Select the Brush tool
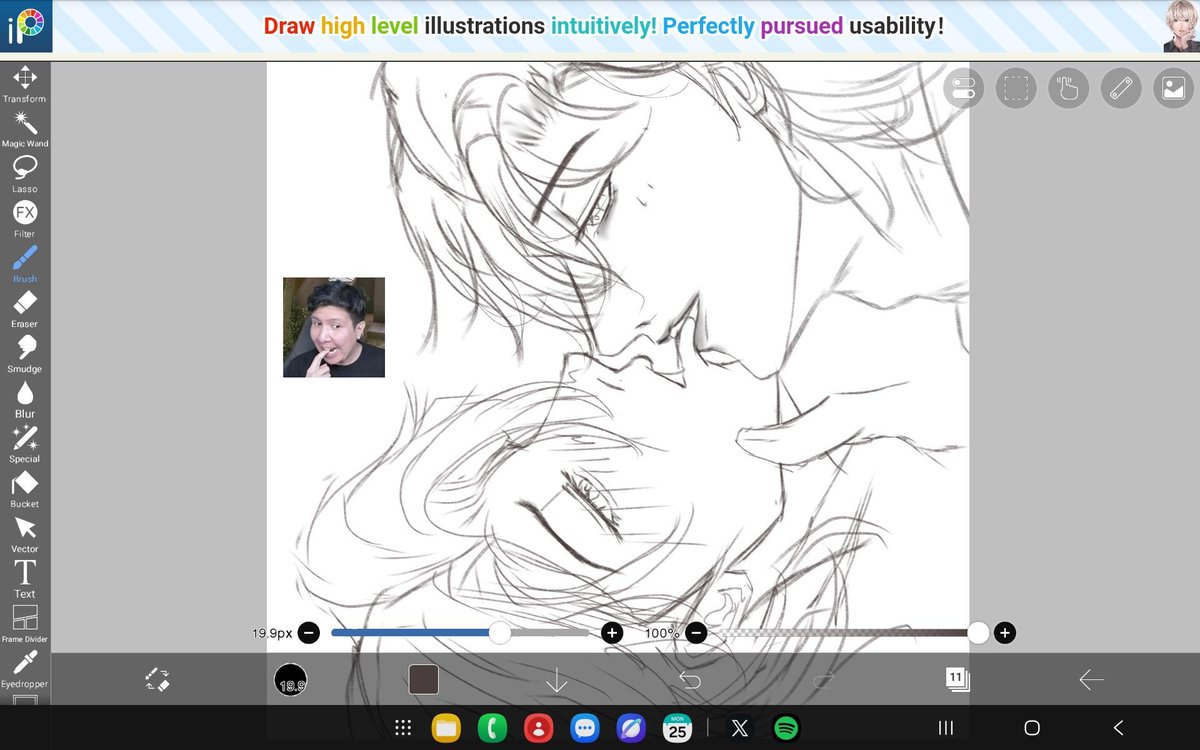Viewport: 1200px width, 750px height. coord(25,264)
